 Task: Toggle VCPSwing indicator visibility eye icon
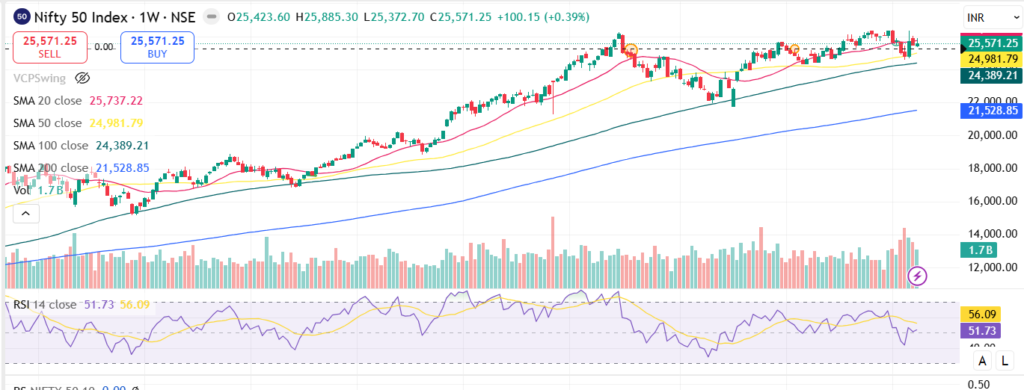[82, 78]
